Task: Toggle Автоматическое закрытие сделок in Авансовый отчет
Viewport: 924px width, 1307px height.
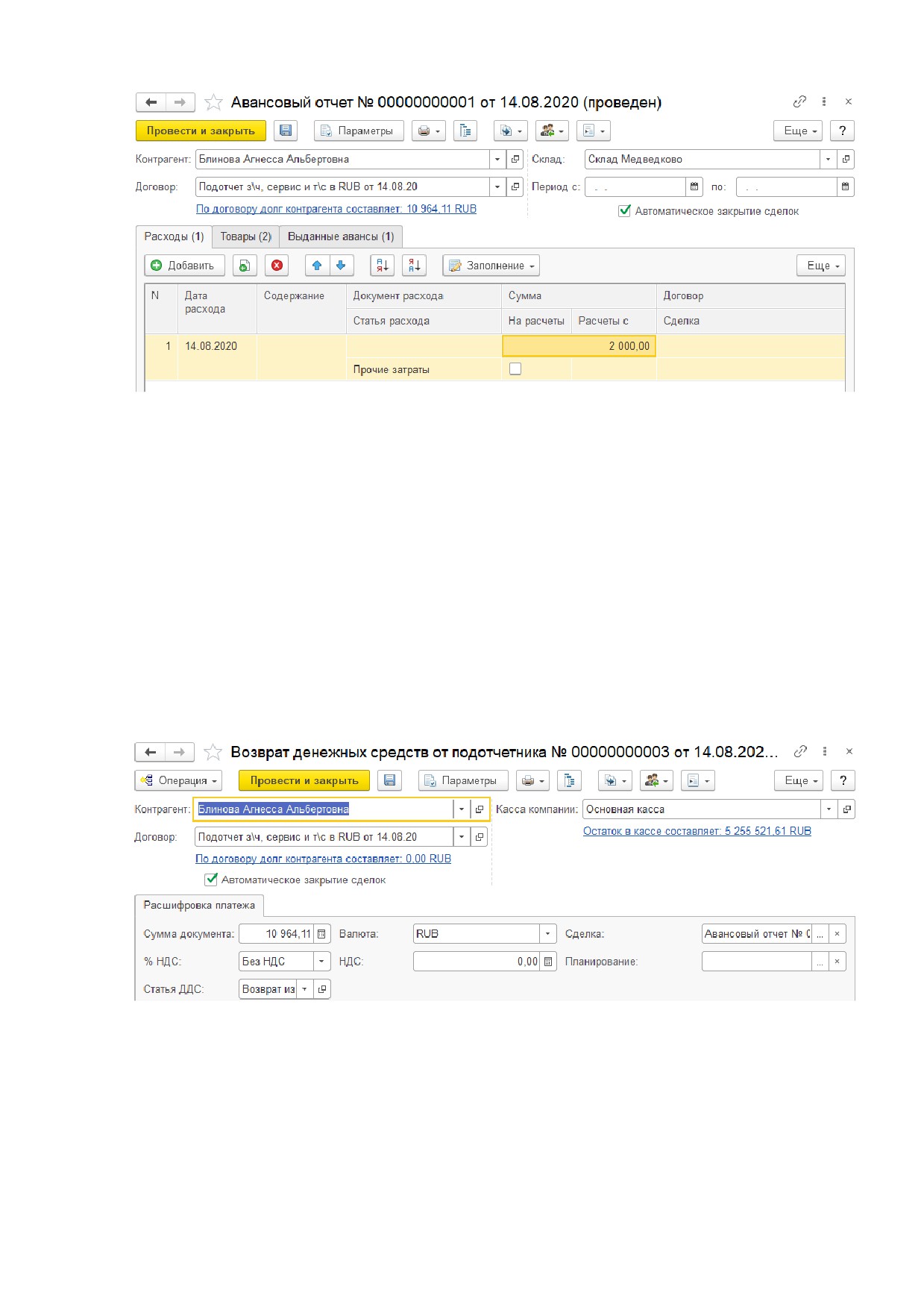Action: 625,211
